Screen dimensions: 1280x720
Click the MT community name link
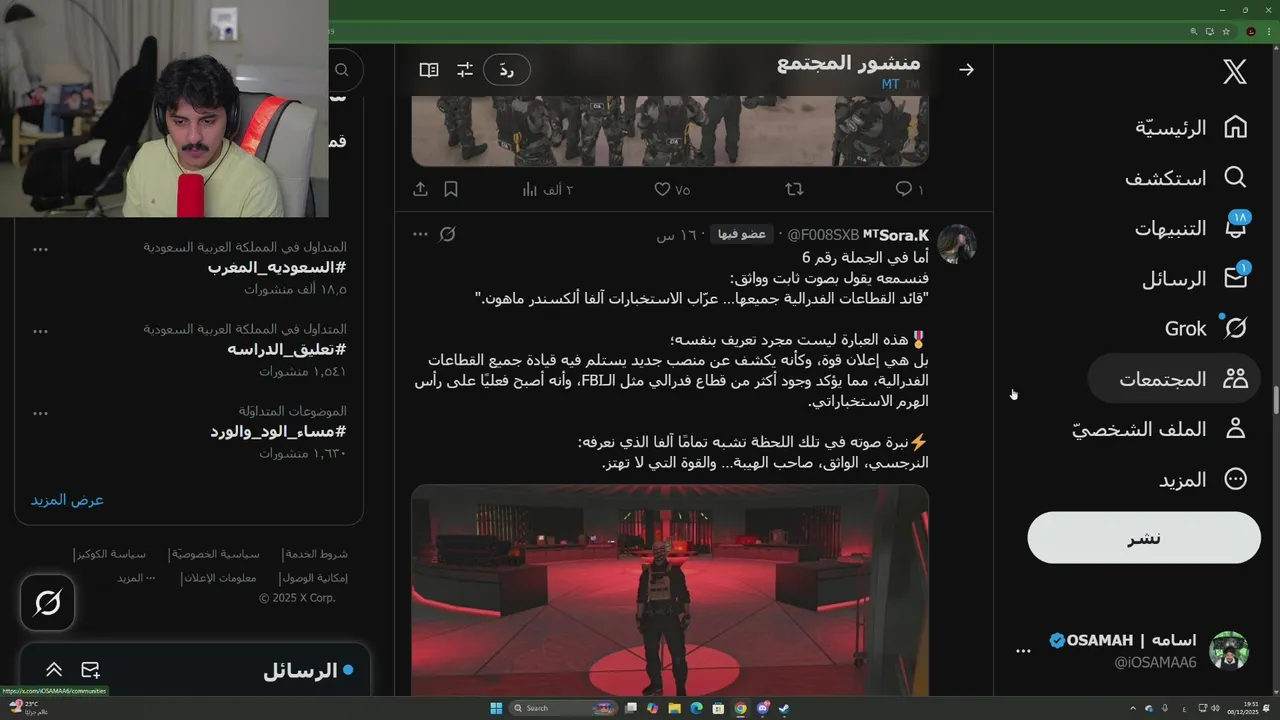pyautogui.click(x=891, y=85)
